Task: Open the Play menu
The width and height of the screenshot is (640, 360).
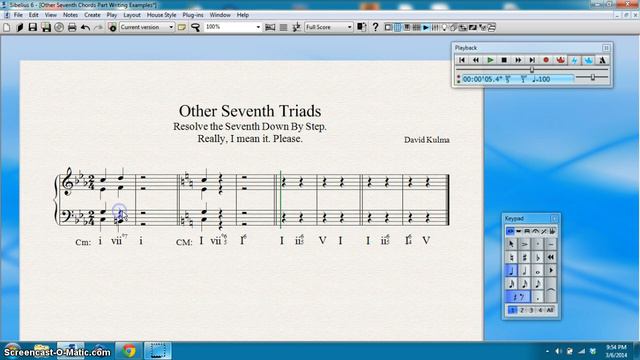Action: coord(112,15)
